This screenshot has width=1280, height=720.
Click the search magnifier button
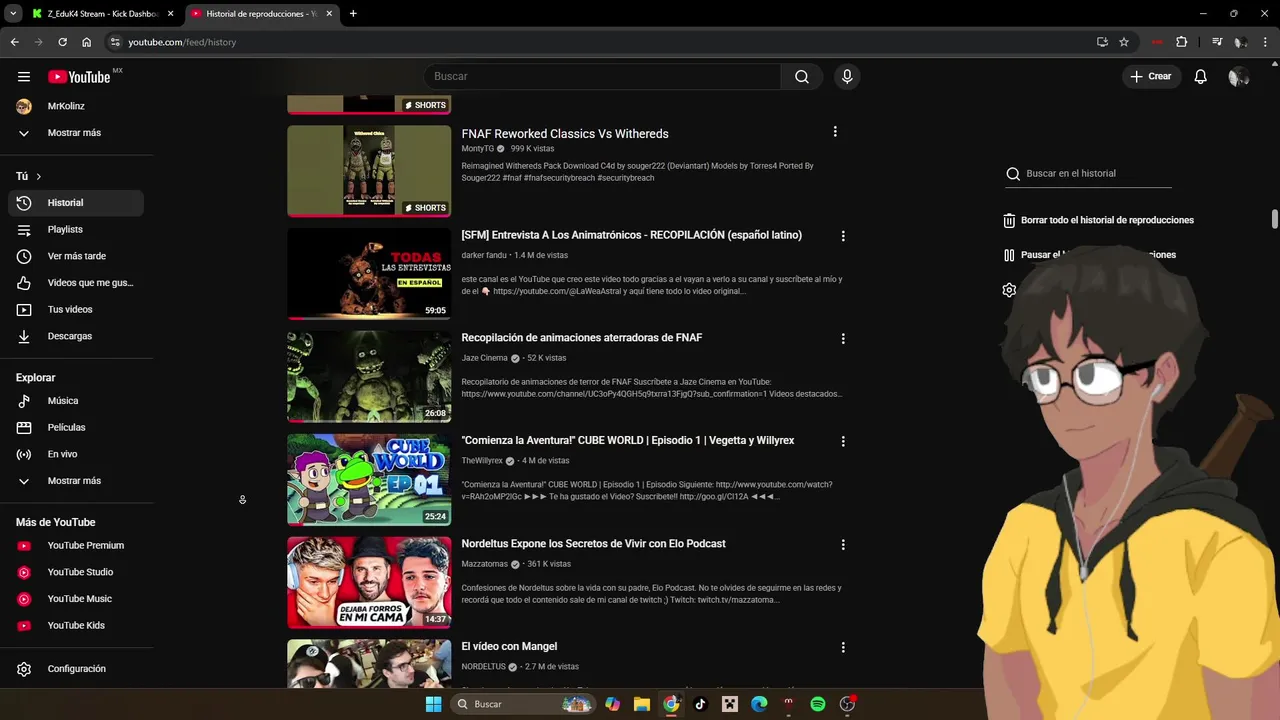tap(802, 77)
